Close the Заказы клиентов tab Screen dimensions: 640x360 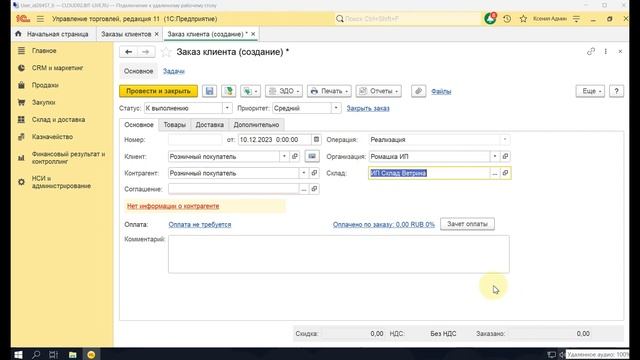156,34
